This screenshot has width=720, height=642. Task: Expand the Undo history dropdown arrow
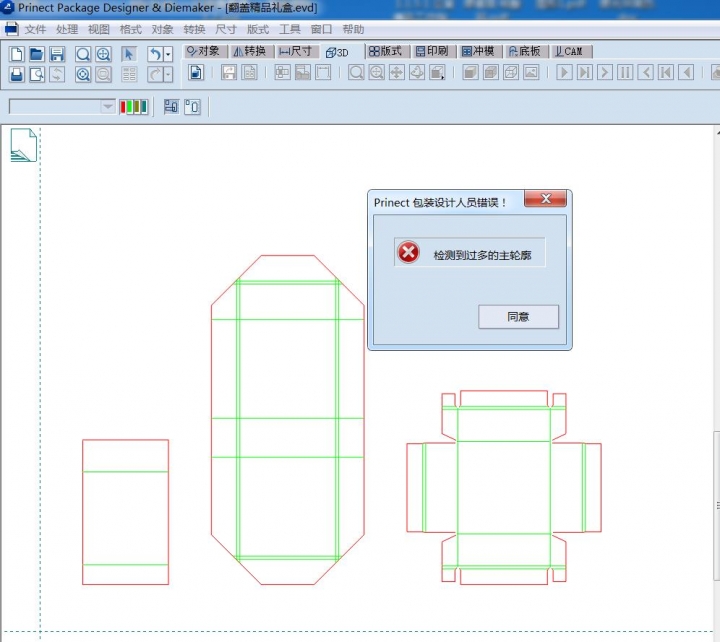click(168, 54)
